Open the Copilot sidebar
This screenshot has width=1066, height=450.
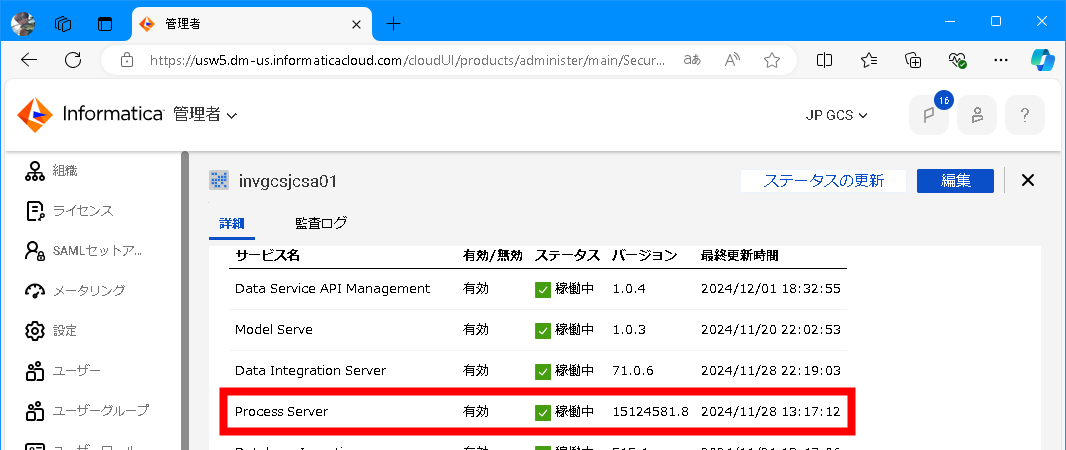click(x=1042, y=60)
